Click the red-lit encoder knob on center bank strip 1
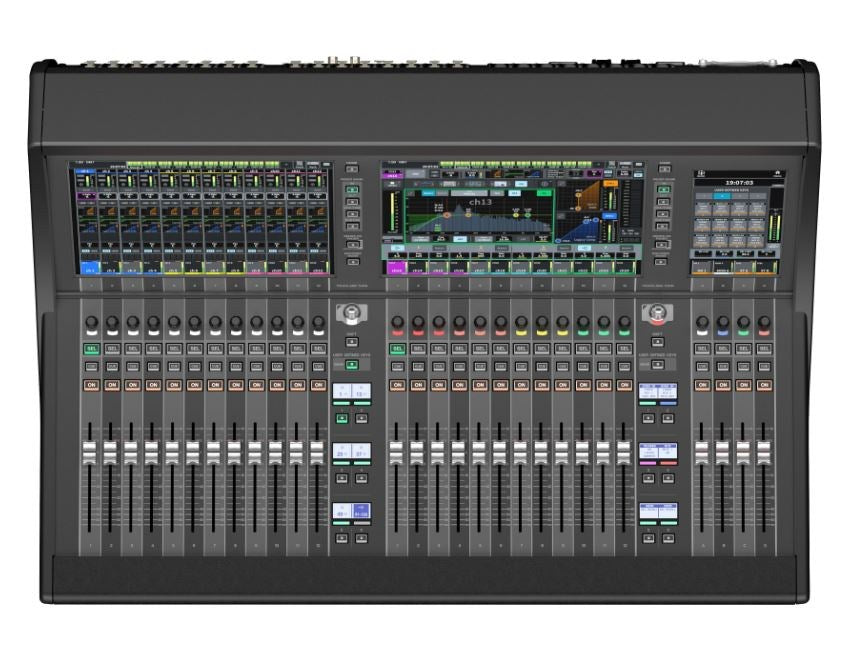This screenshot has width=858, height=653. tap(398, 322)
